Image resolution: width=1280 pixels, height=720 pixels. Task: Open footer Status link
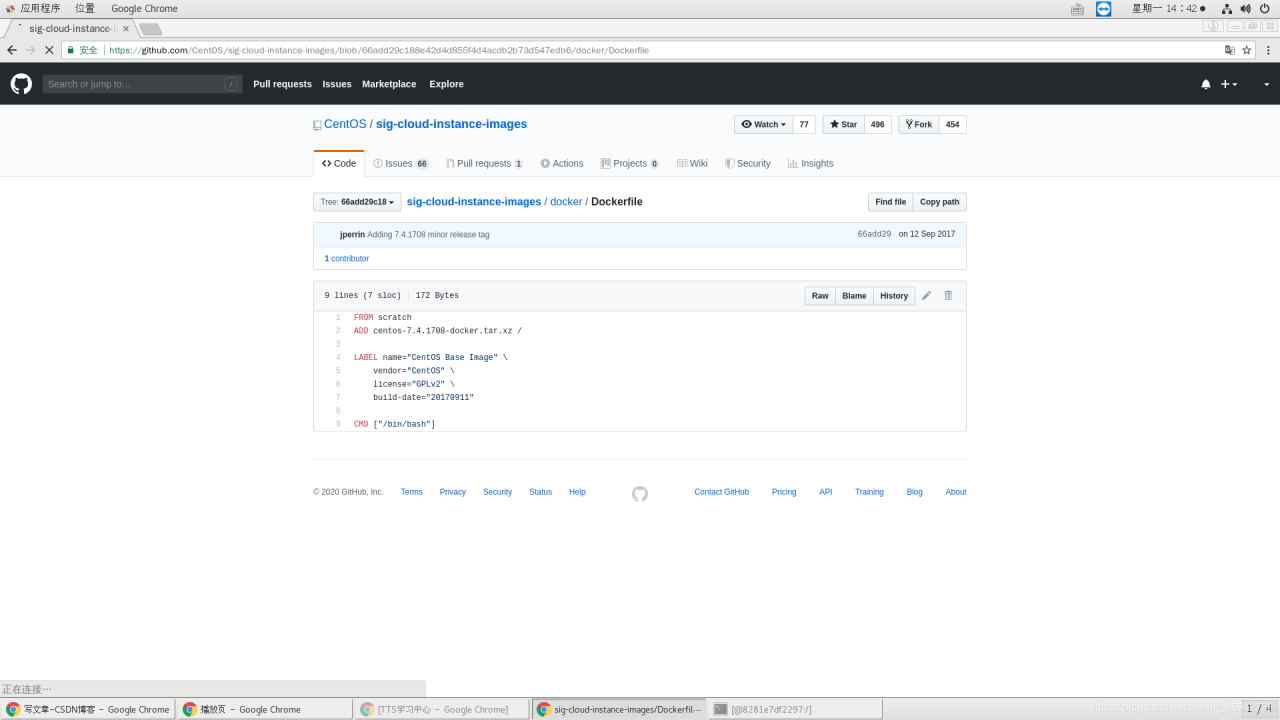(x=541, y=492)
